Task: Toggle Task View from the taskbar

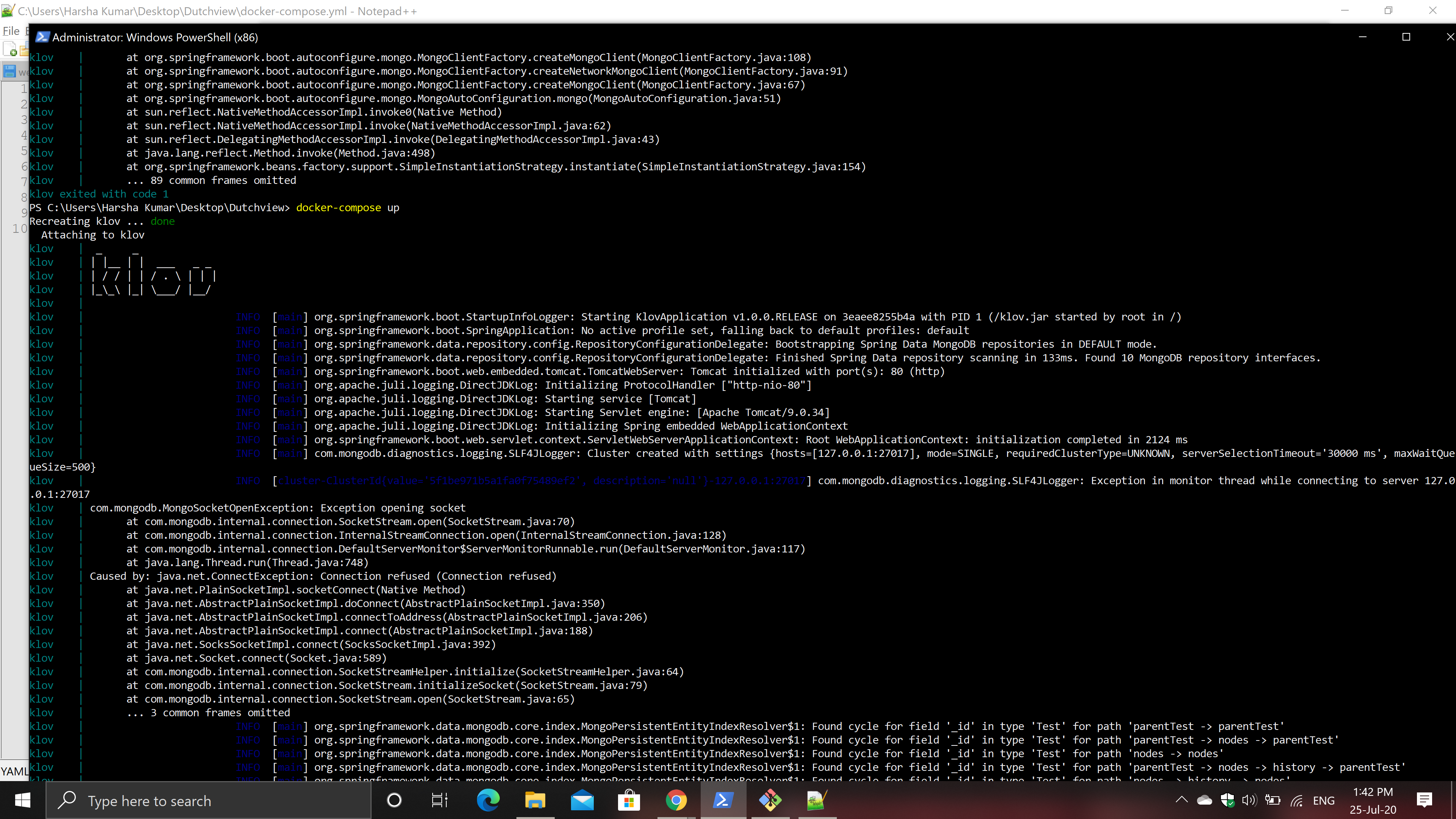Action: (x=439, y=800)
